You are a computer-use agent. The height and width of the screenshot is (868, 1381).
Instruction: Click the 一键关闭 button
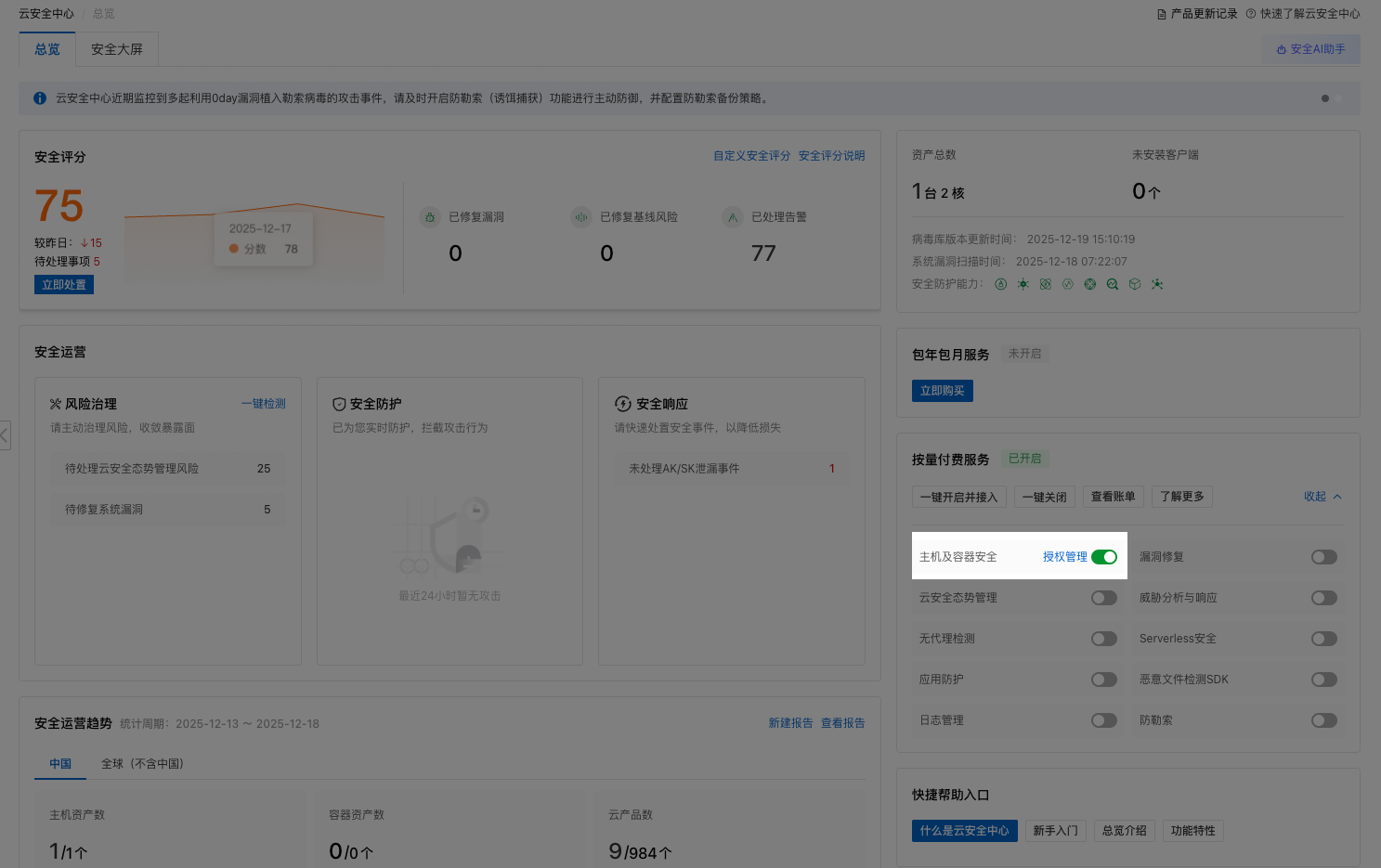(x=1045, y=497)
